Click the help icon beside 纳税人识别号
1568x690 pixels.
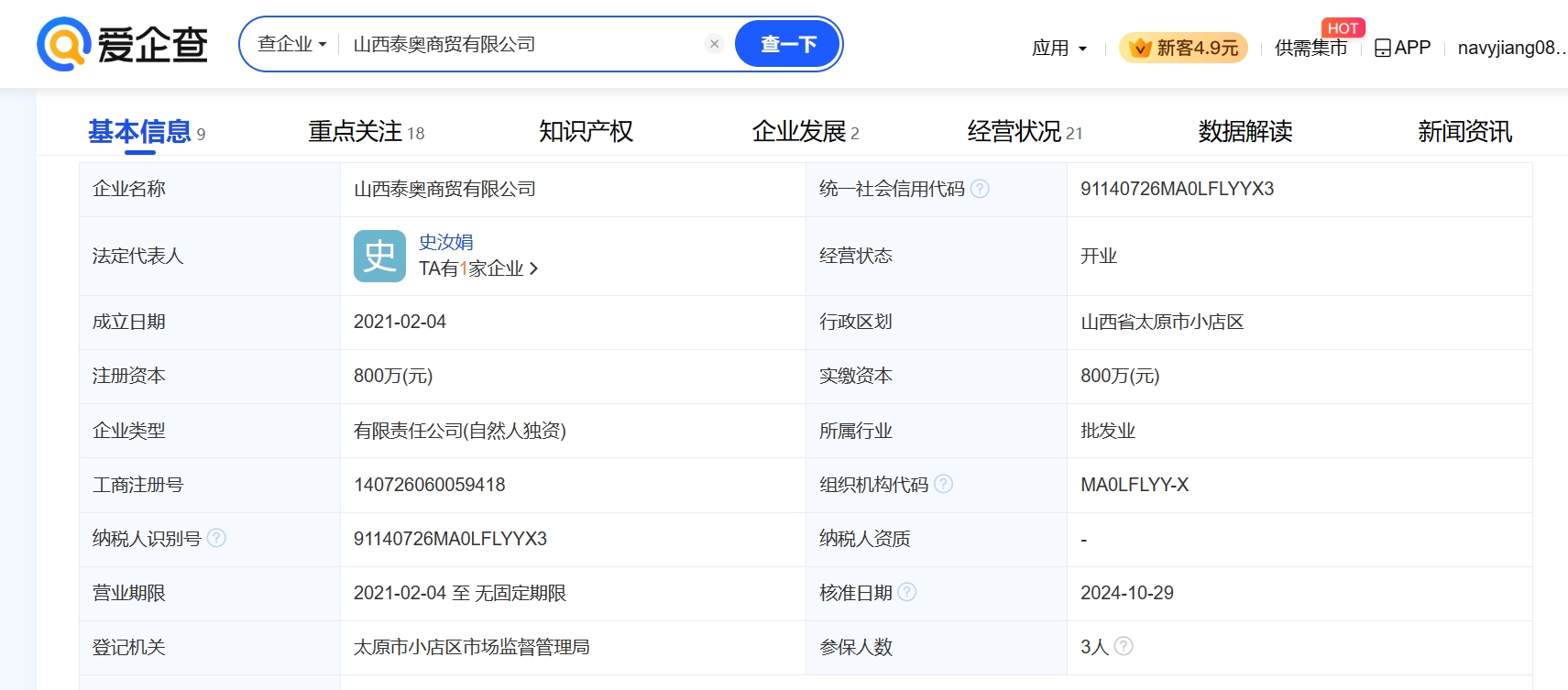[216, 538]
